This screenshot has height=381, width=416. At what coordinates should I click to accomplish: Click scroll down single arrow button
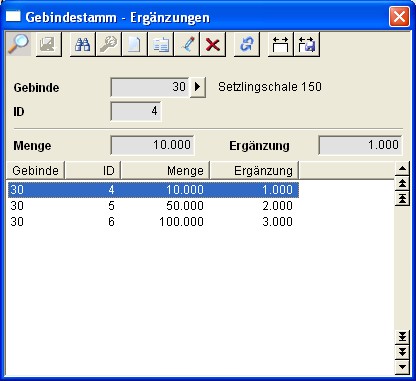pyautogui.click(x=402, y=367)
